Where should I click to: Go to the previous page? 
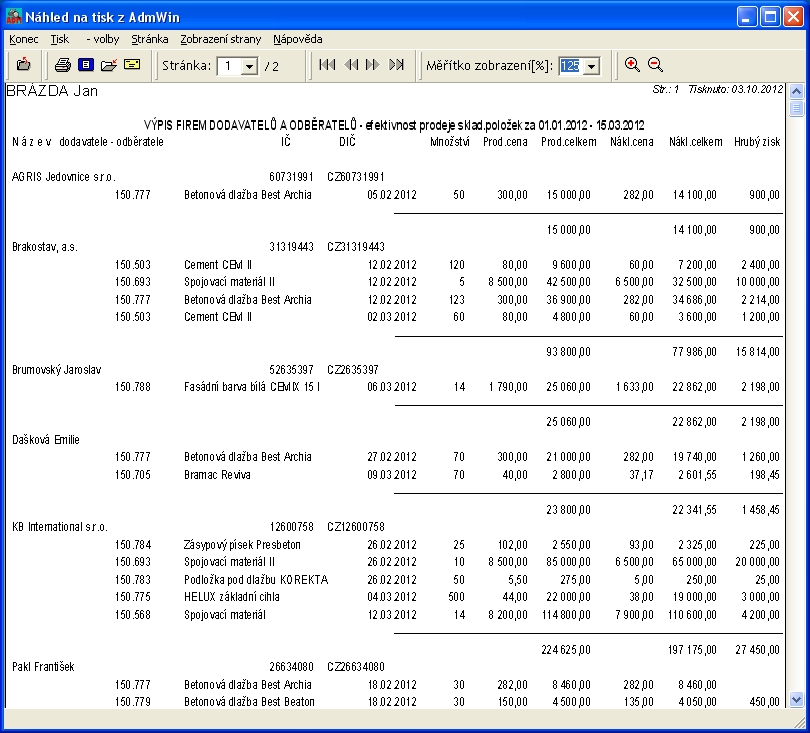pos(351,65)
